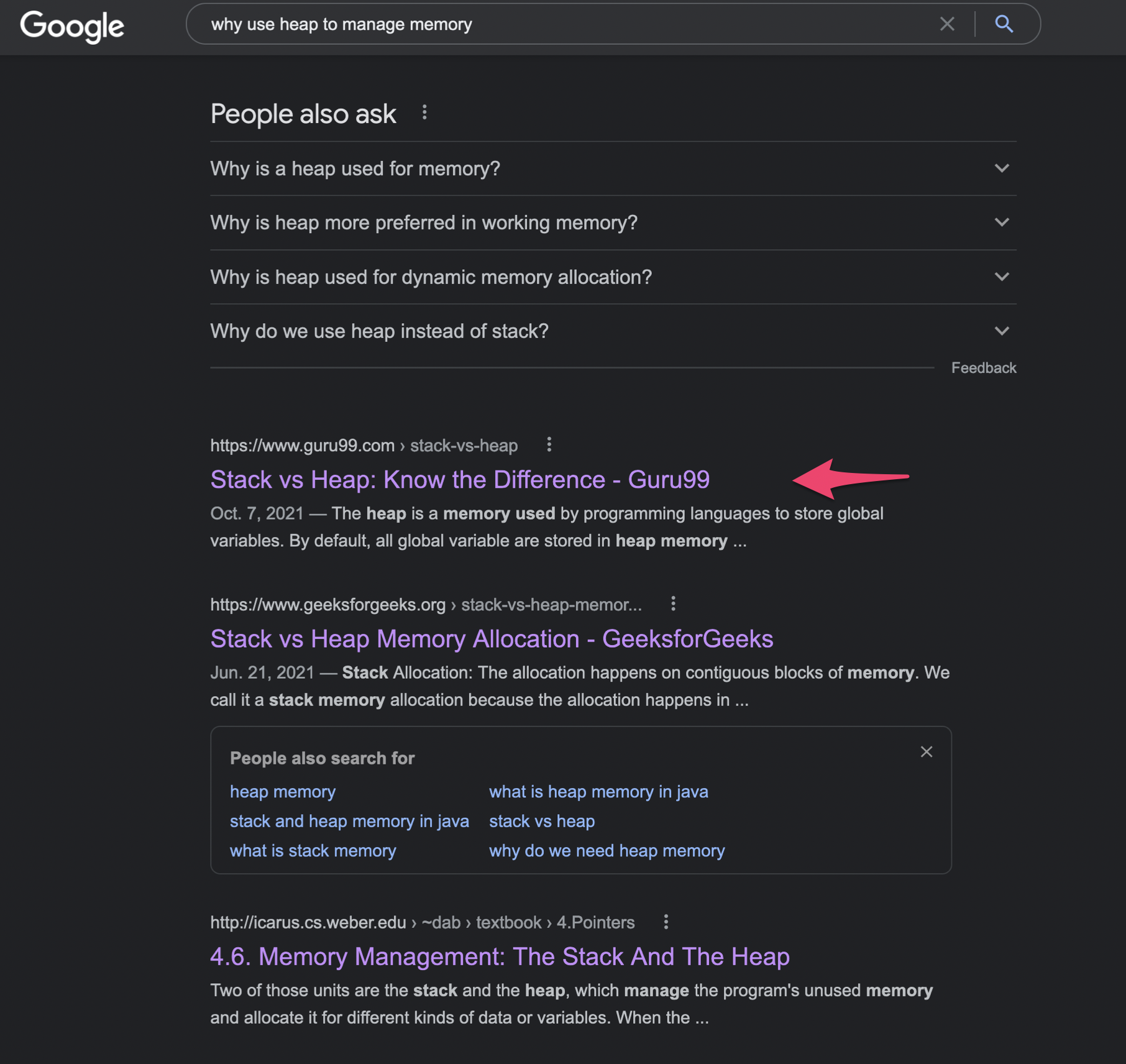Screen dimensions: 1126x1064
Task: Click the Feedback link
Action: point(984,368)
